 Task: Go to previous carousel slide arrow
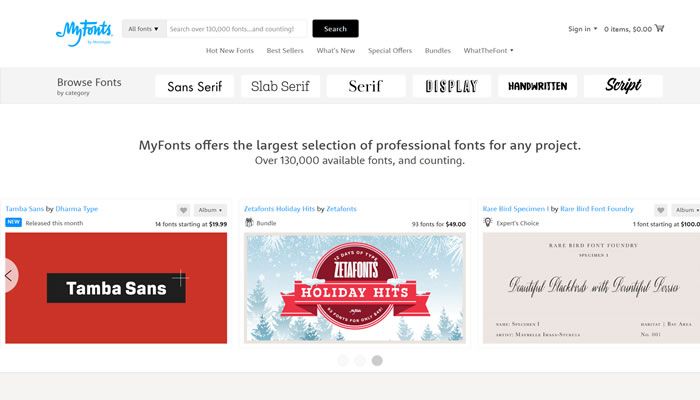click(8, 275)
